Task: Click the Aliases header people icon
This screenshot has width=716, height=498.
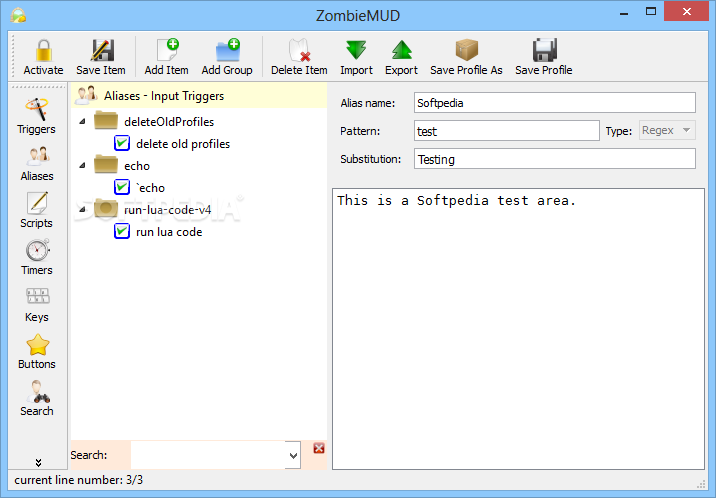Action: [x=87, y=94]
